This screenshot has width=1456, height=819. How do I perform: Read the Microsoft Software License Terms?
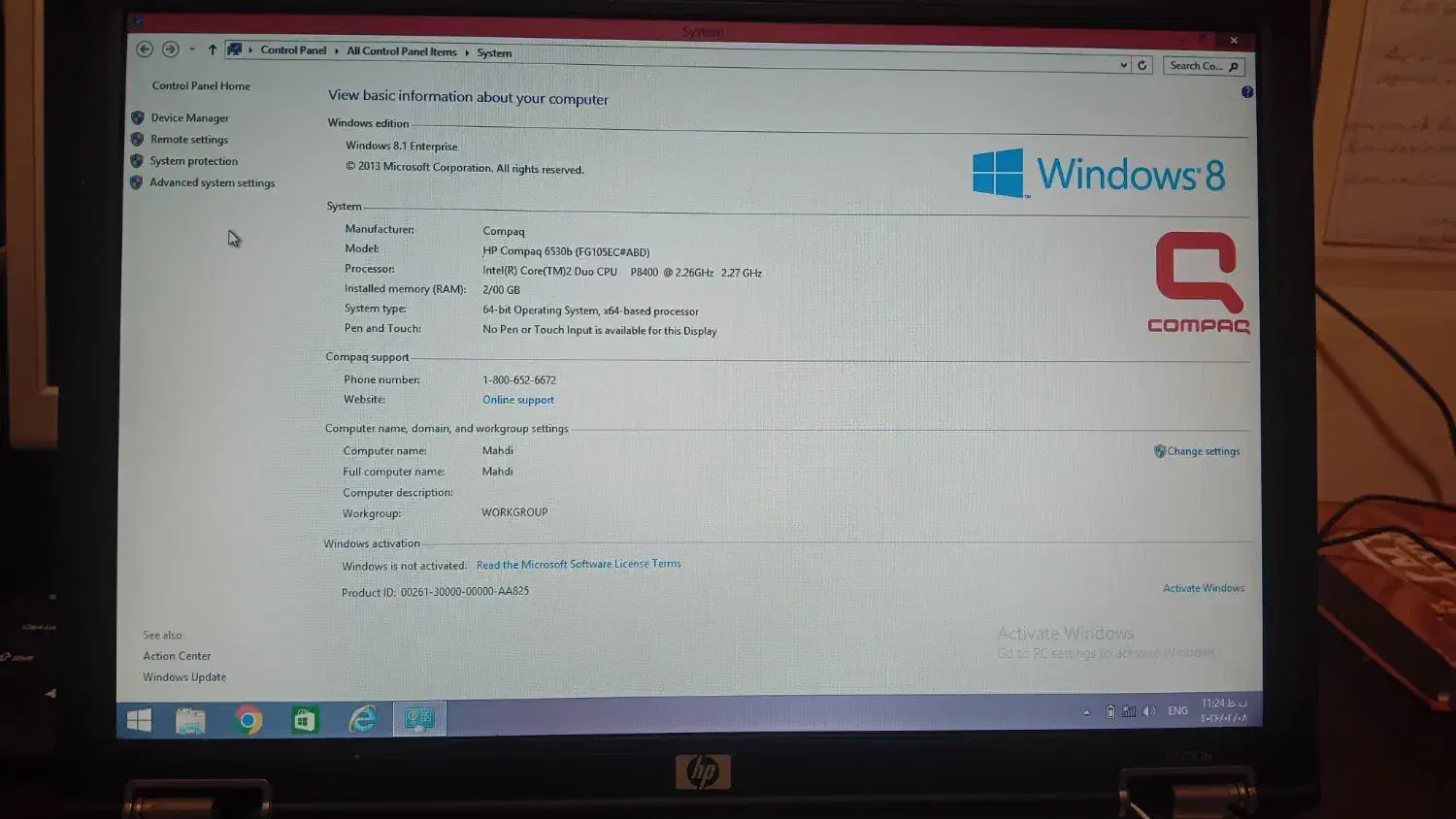[x=579, y=564]
